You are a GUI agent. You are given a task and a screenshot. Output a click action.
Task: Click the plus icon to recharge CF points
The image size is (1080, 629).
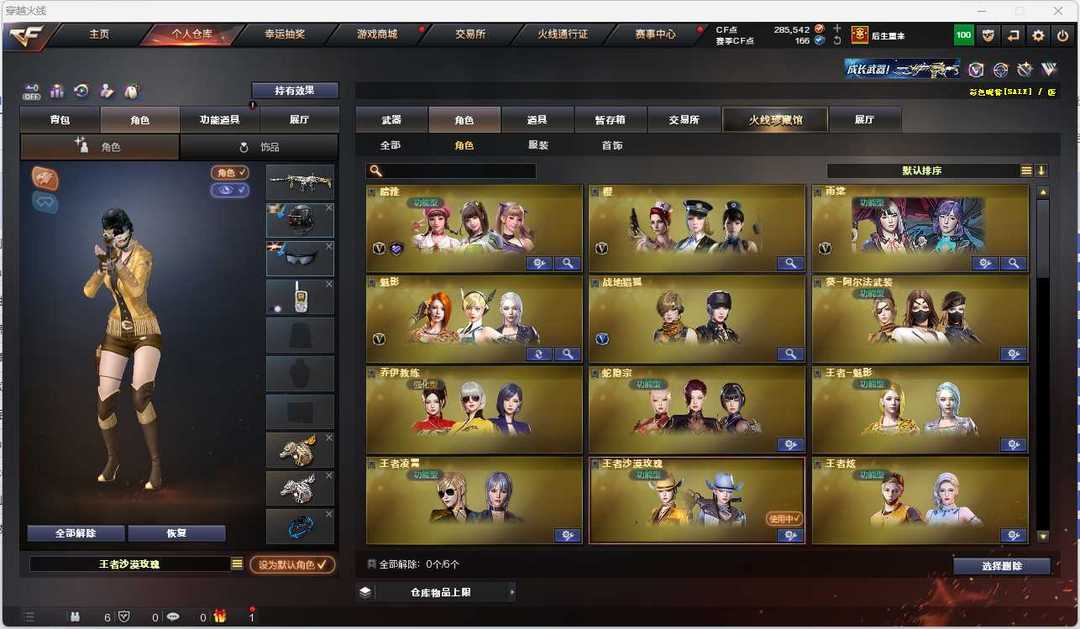pyautogui.click(x=837, y=28)
